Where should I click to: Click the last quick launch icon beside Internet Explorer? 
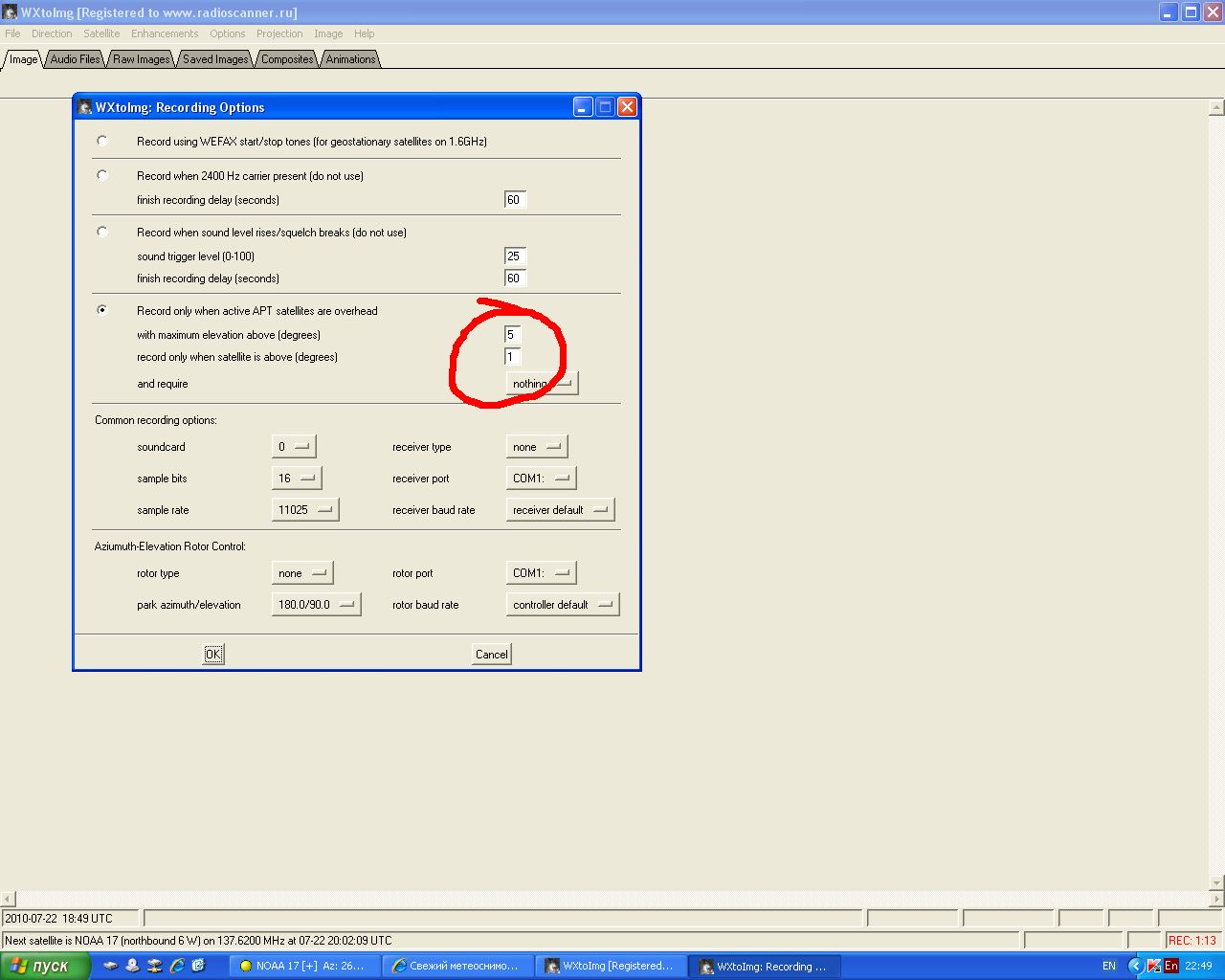[x=198, y=966]
